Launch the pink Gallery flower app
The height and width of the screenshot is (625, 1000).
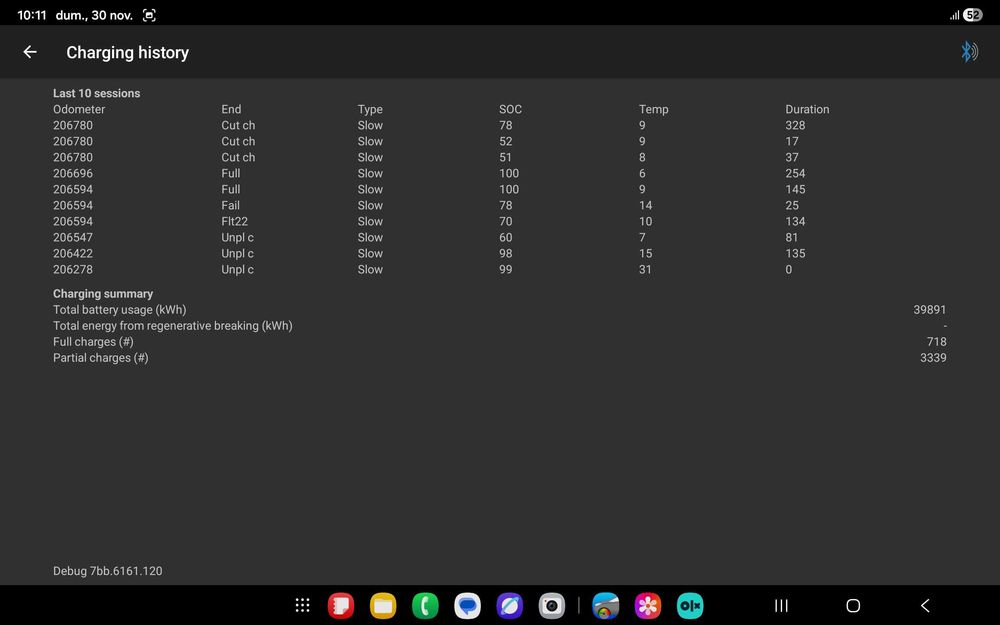[647, 605]
